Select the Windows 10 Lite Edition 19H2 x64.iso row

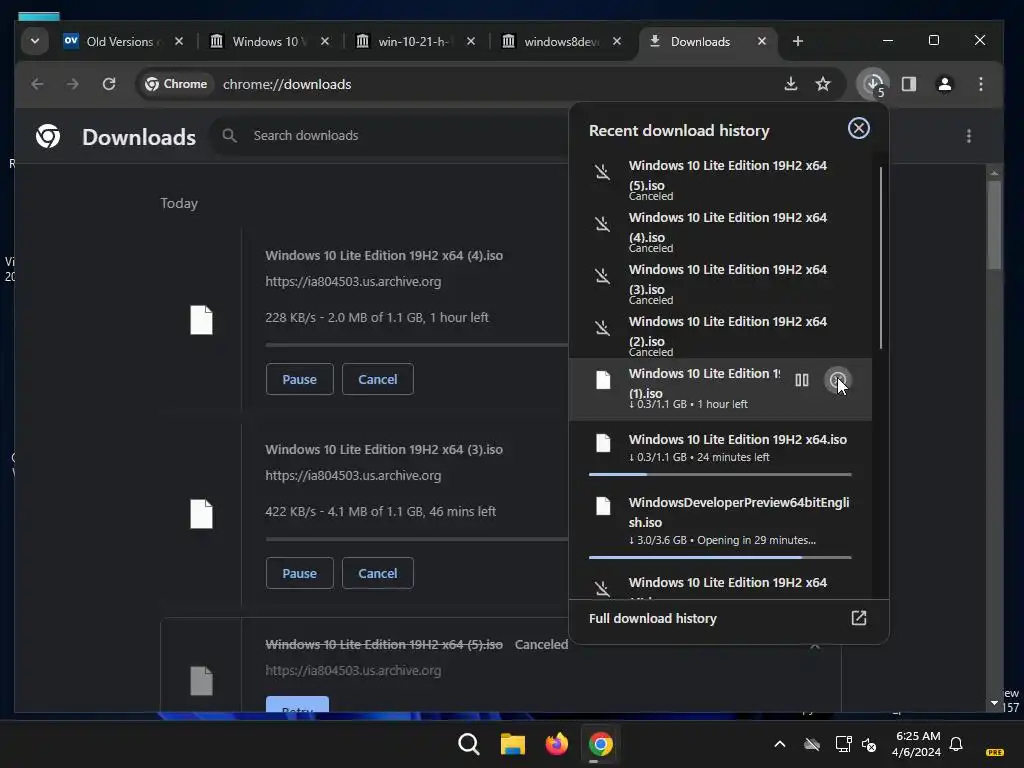click(x=720, y=451)
